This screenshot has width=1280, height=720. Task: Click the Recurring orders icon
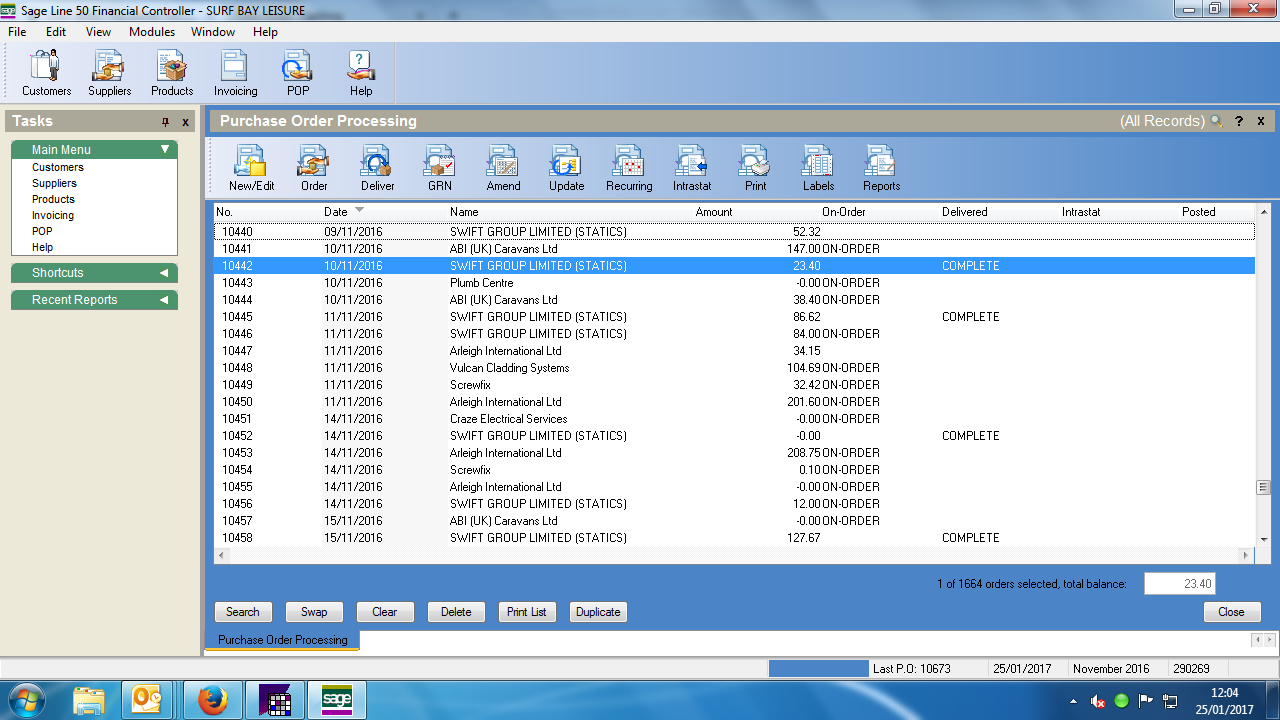629,167
